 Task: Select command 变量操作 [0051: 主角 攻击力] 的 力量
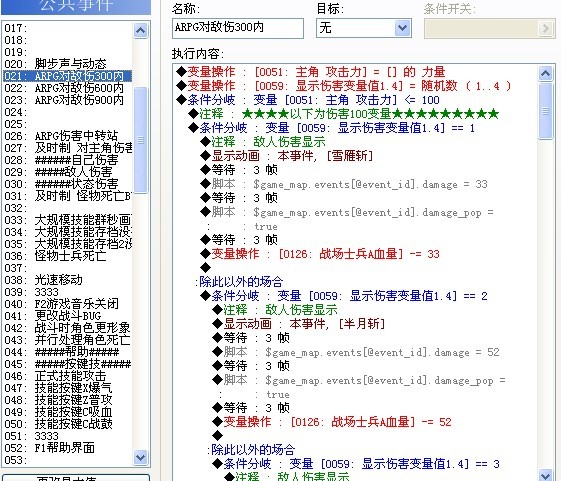pyautogui.click(x=311, y=72)
